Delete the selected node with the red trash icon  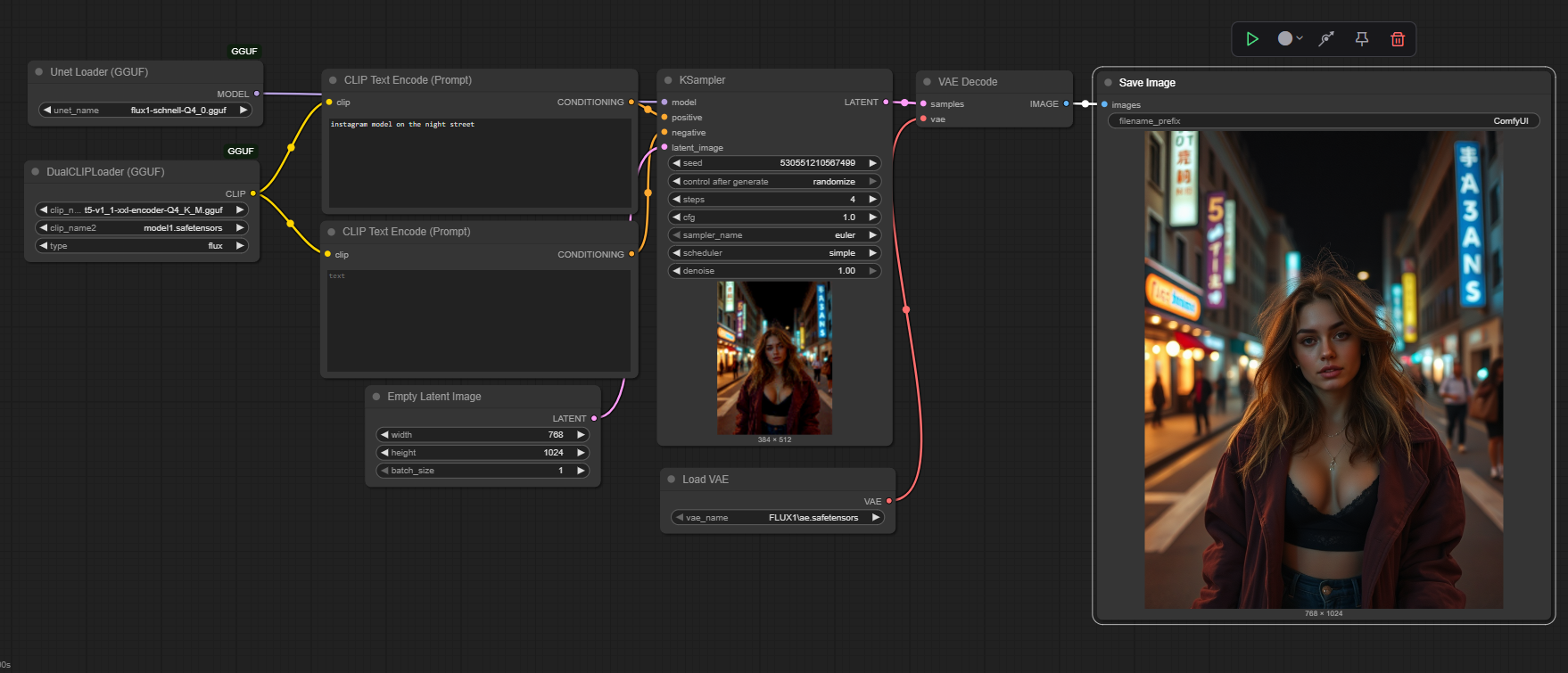pos(1398,39)
